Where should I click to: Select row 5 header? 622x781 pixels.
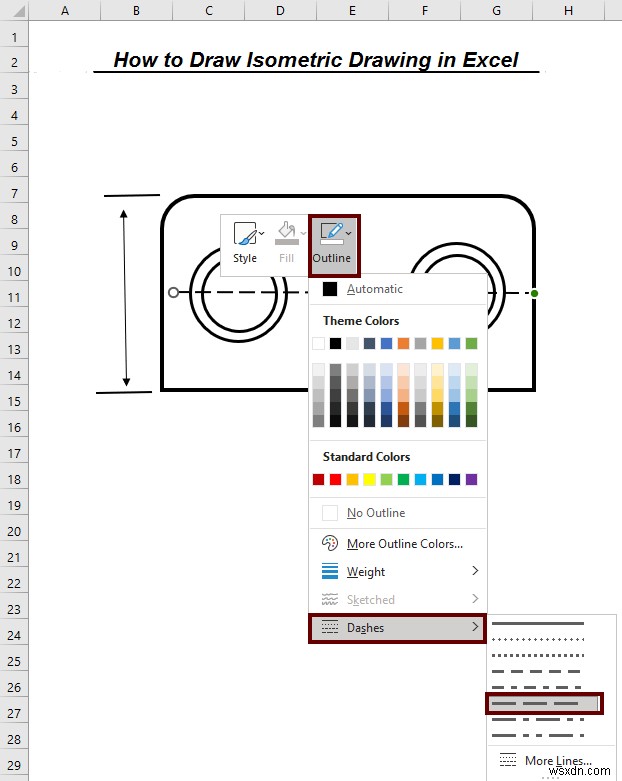(x=14, y=141)
